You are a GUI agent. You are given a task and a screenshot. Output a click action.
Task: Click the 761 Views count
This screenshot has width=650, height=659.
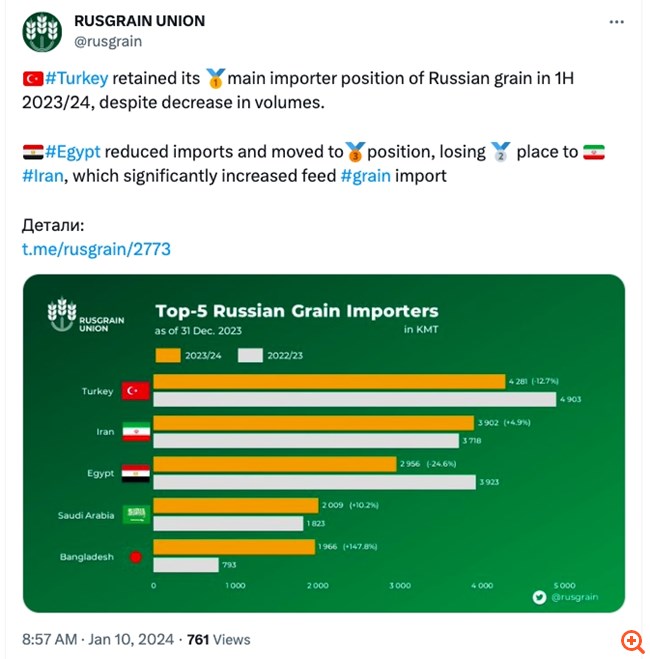point(218,639)
